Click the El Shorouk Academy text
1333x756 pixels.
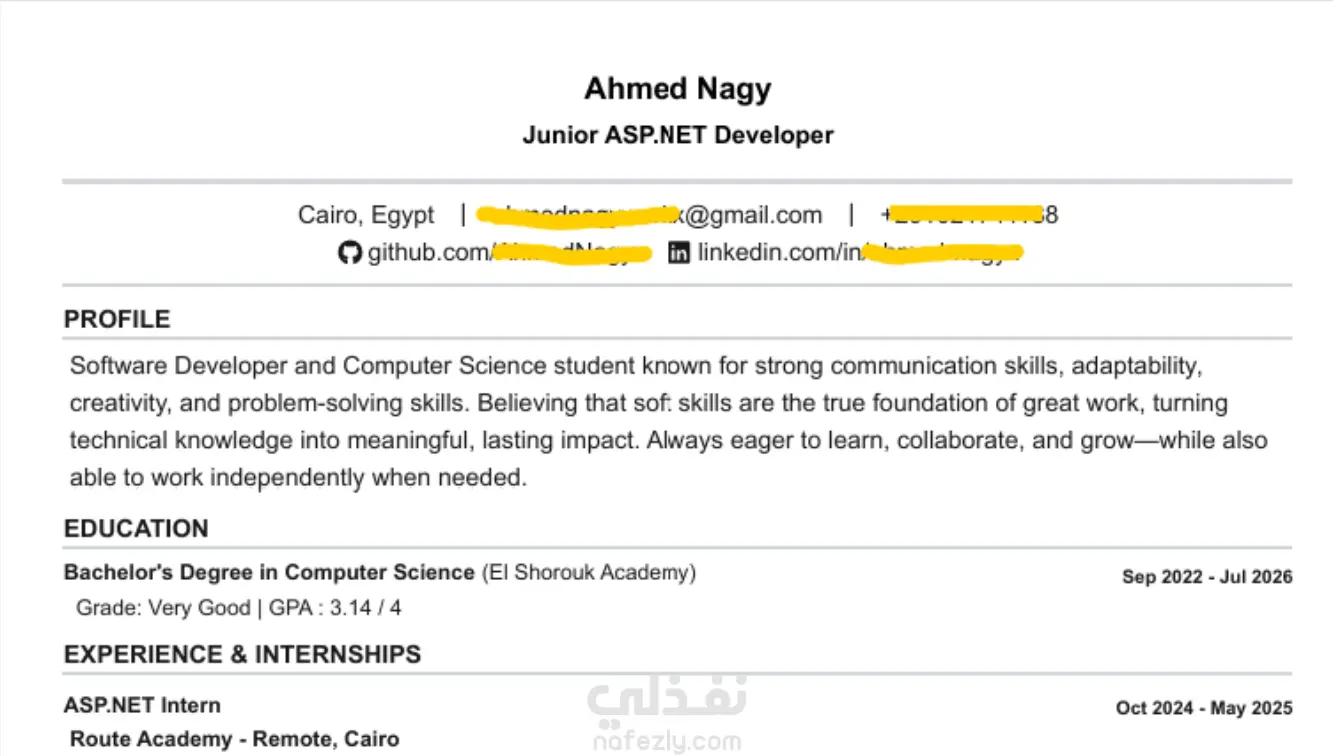tap(589, 573)
